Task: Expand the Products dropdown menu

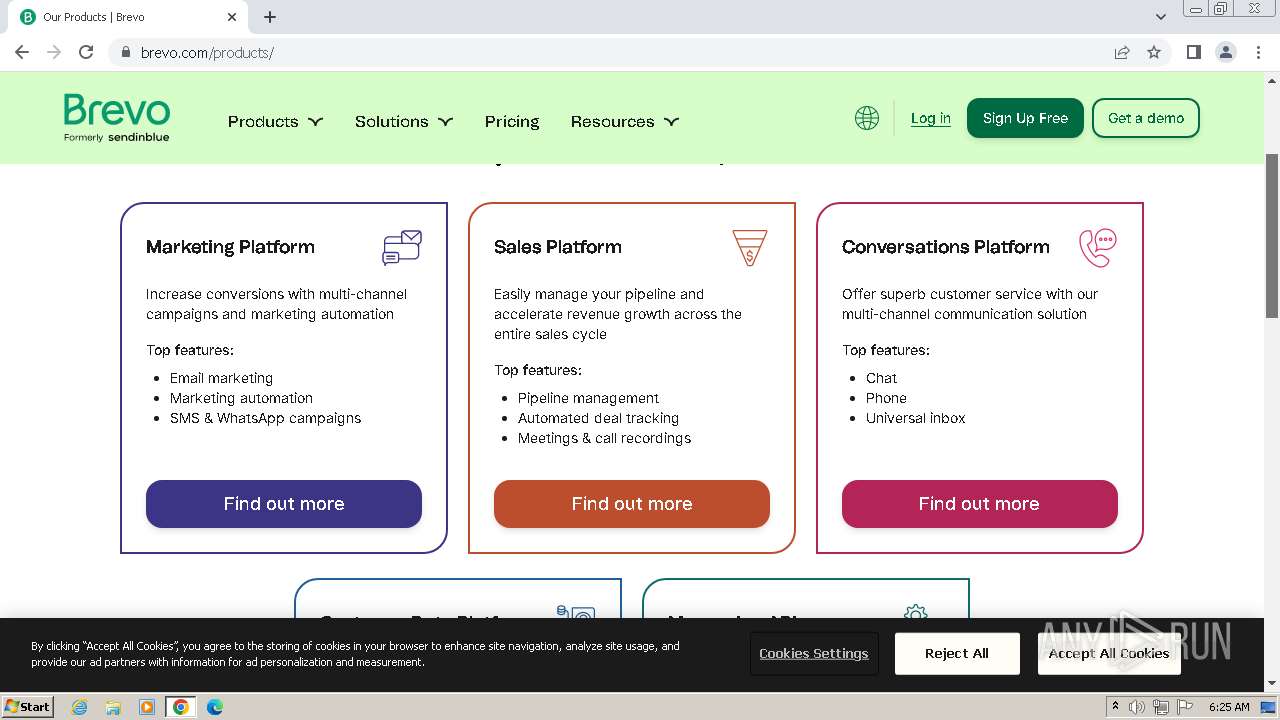Action: [275, 121]
